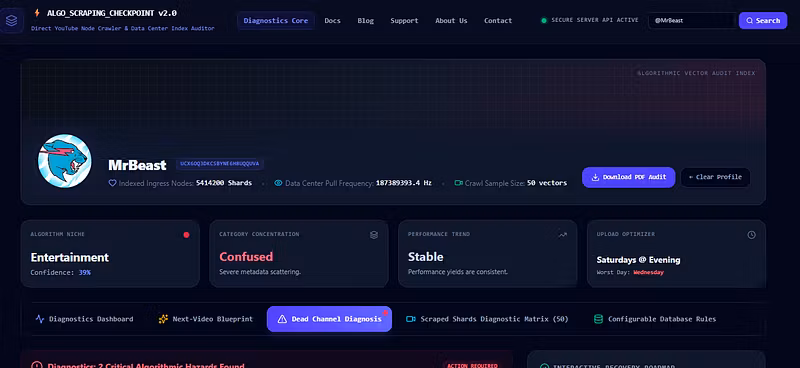Click the SECURE SERVER API ACTIVE status text
800x368 pixels.
595,20
